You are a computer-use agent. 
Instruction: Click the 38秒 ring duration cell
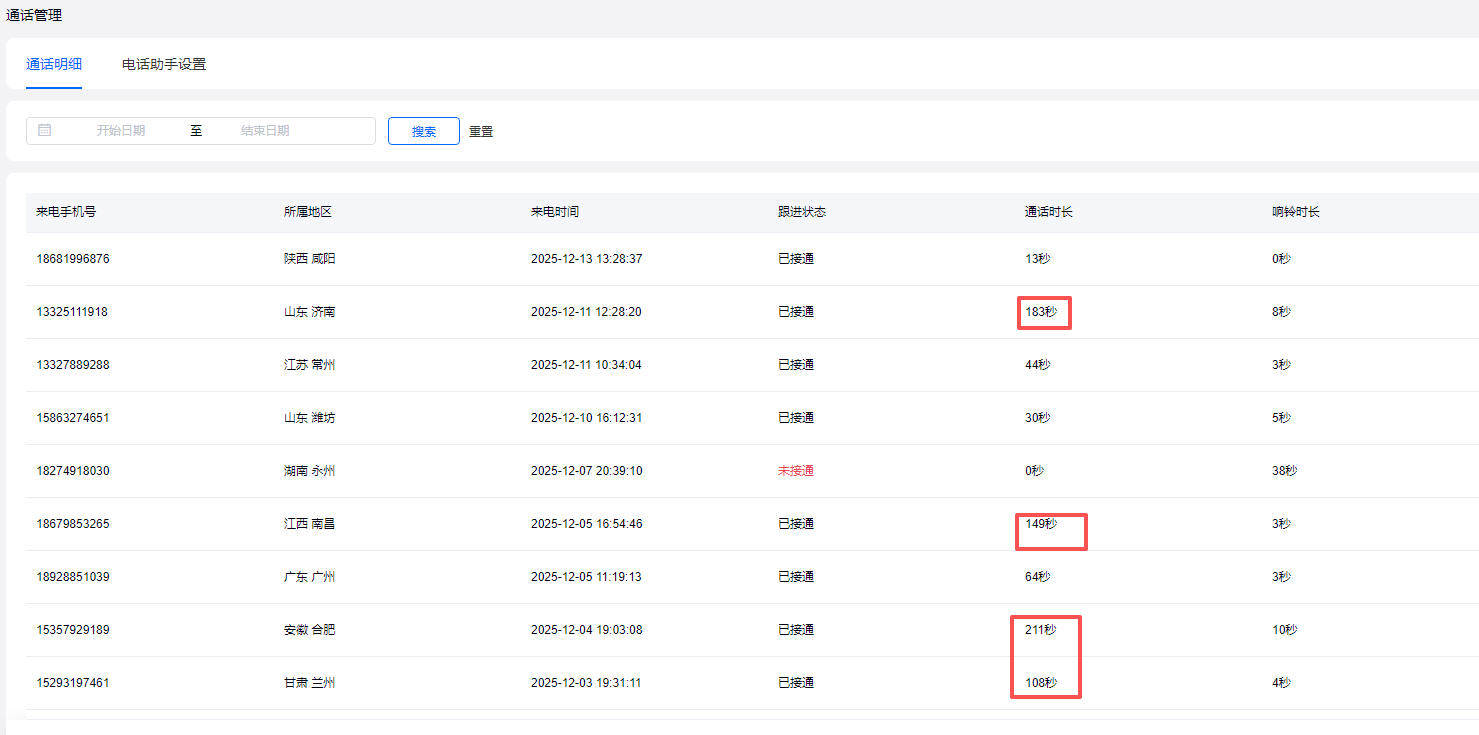click(x=1284, y=471)
